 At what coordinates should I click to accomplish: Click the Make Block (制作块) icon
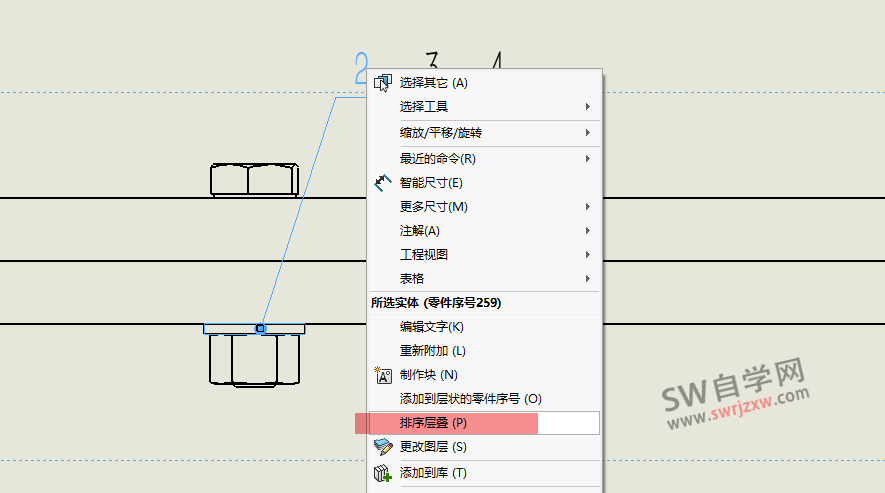click(382, 375)
